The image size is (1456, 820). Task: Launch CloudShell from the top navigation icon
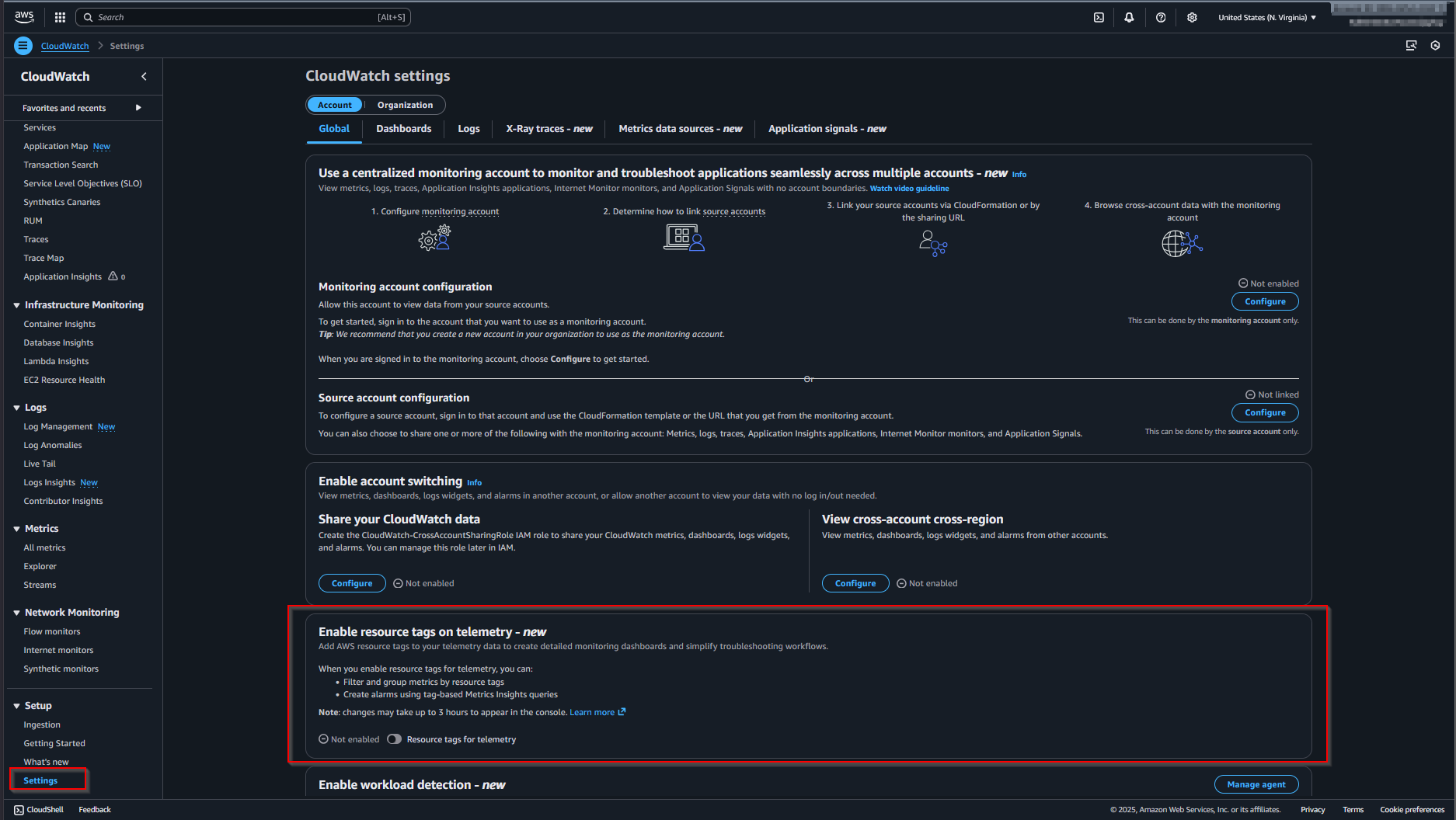tap(1099, 16)
